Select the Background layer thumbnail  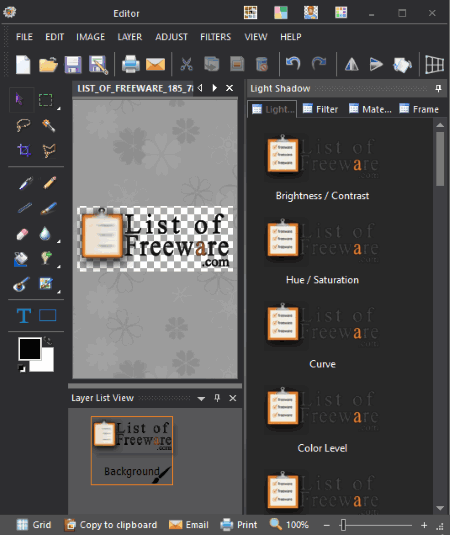132,450
